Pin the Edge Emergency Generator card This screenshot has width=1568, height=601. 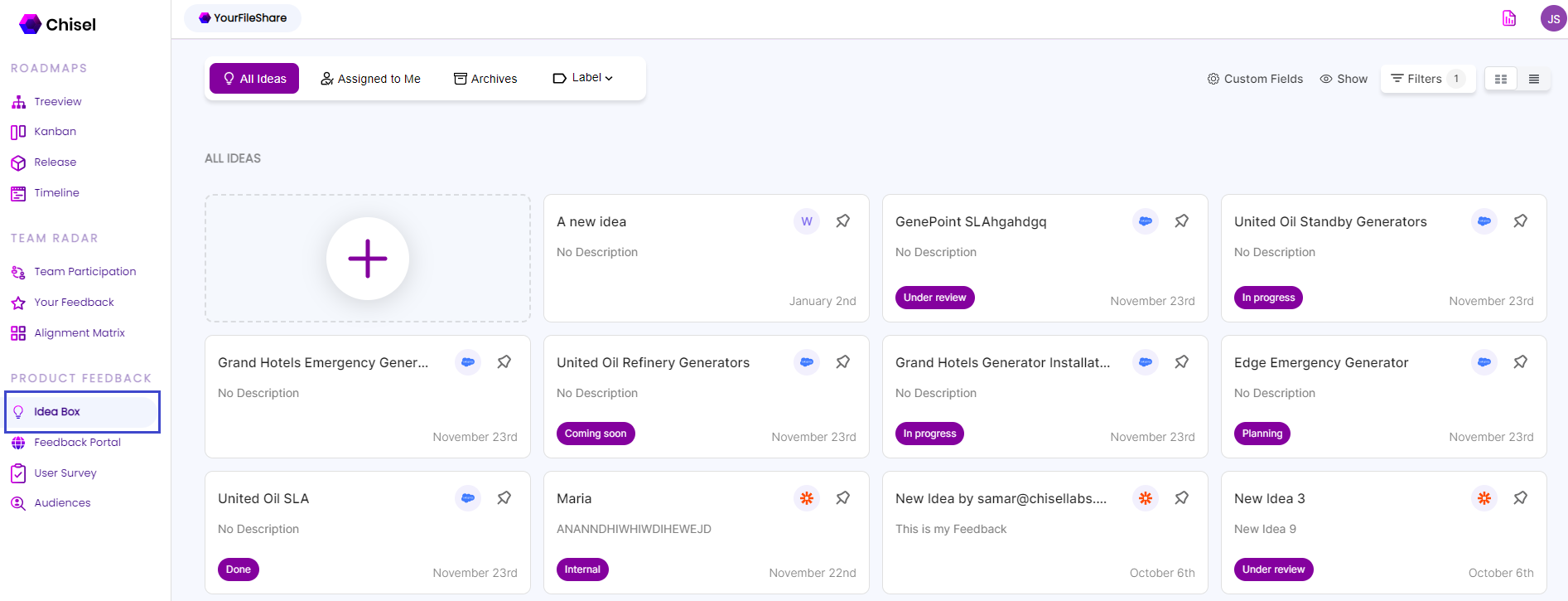click(1520, 362)
